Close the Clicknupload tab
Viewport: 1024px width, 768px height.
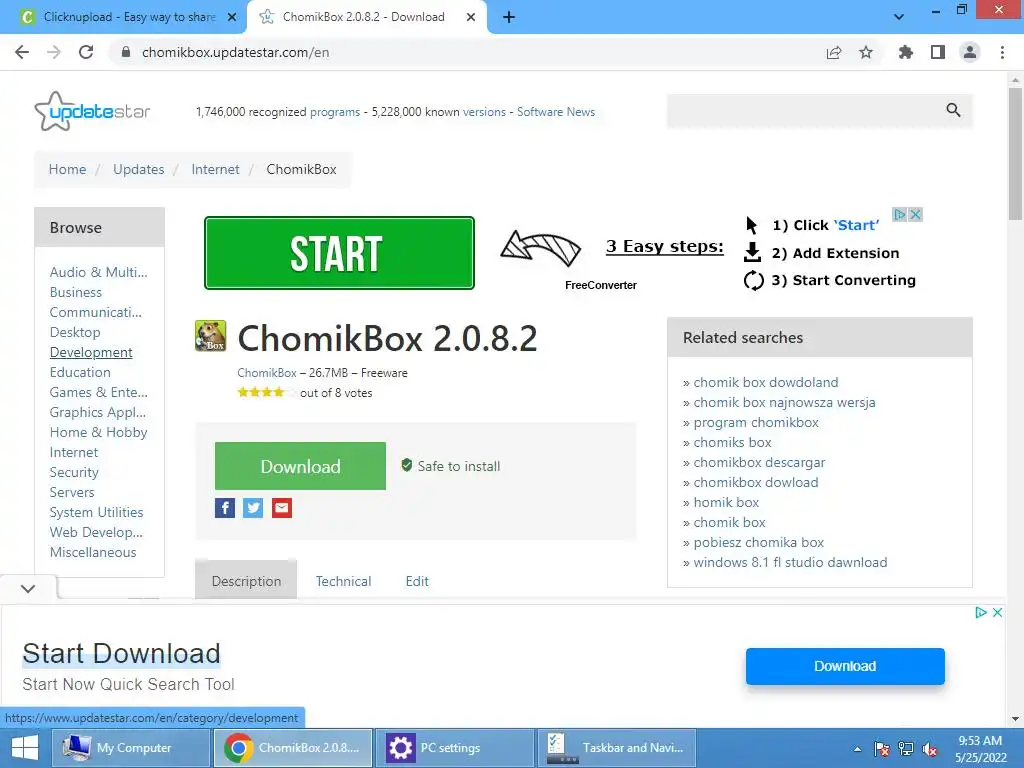tap(231, 17)
